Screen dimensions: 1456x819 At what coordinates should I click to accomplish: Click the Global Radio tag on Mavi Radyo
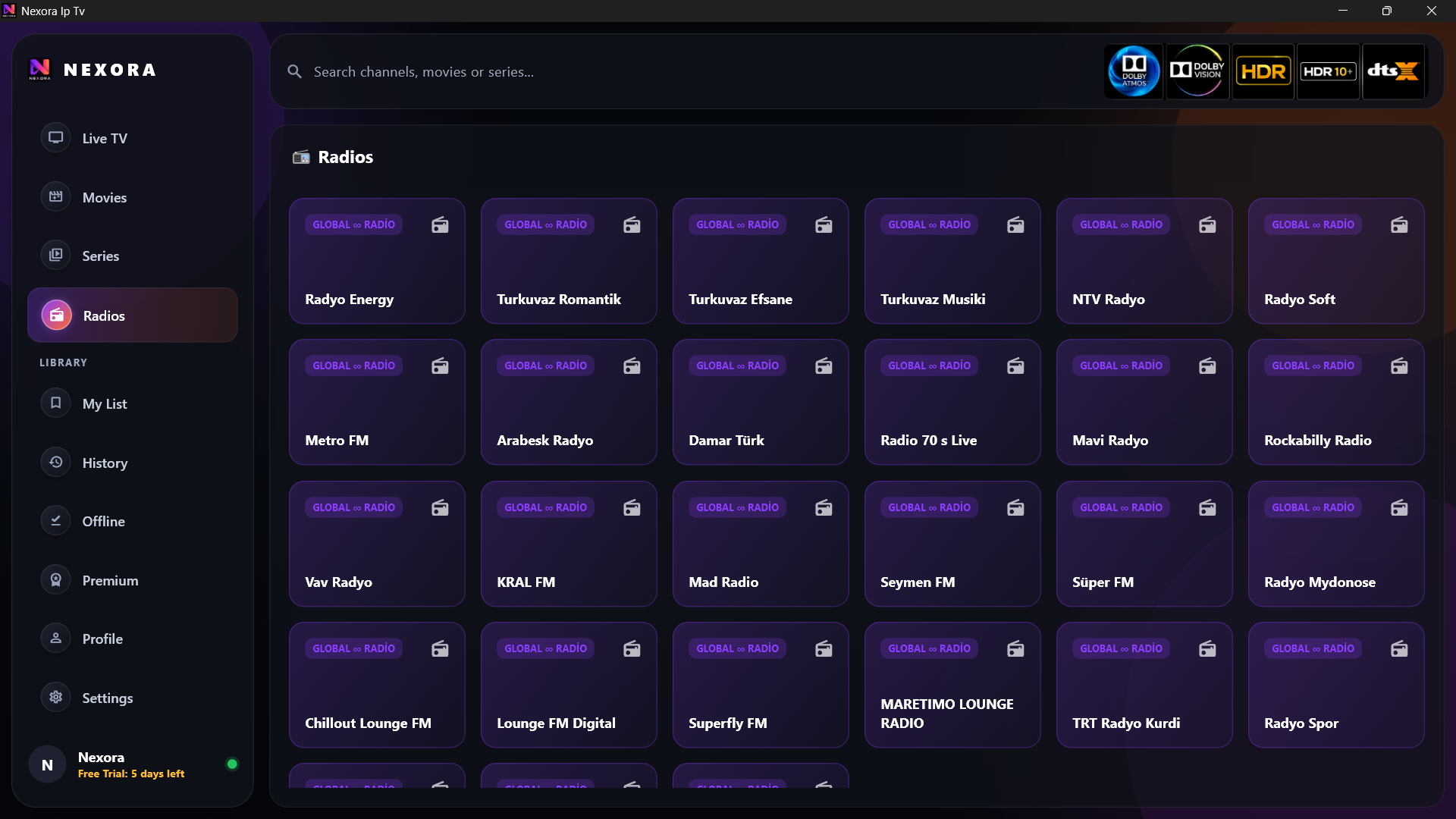click(x=1121, y=366)
